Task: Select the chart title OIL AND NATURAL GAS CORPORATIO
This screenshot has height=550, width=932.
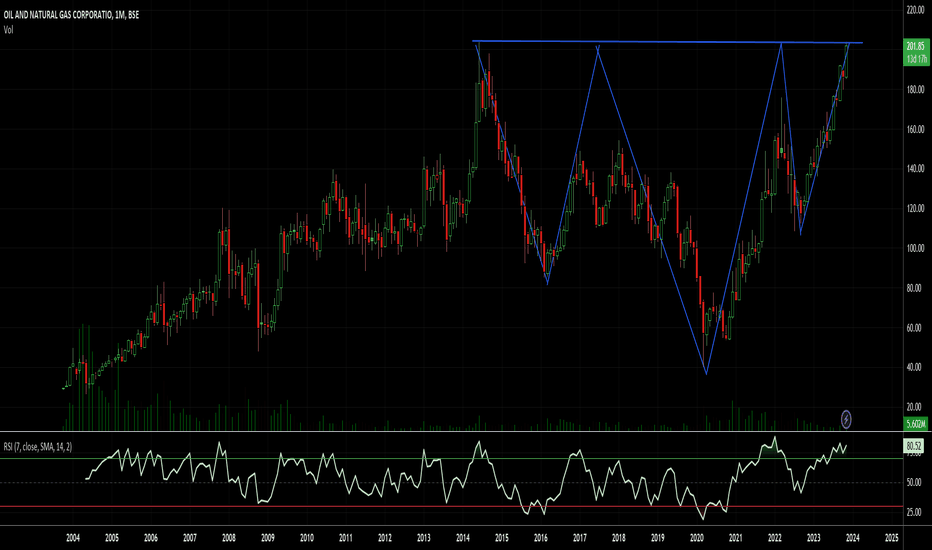Action: click(58, 15)
